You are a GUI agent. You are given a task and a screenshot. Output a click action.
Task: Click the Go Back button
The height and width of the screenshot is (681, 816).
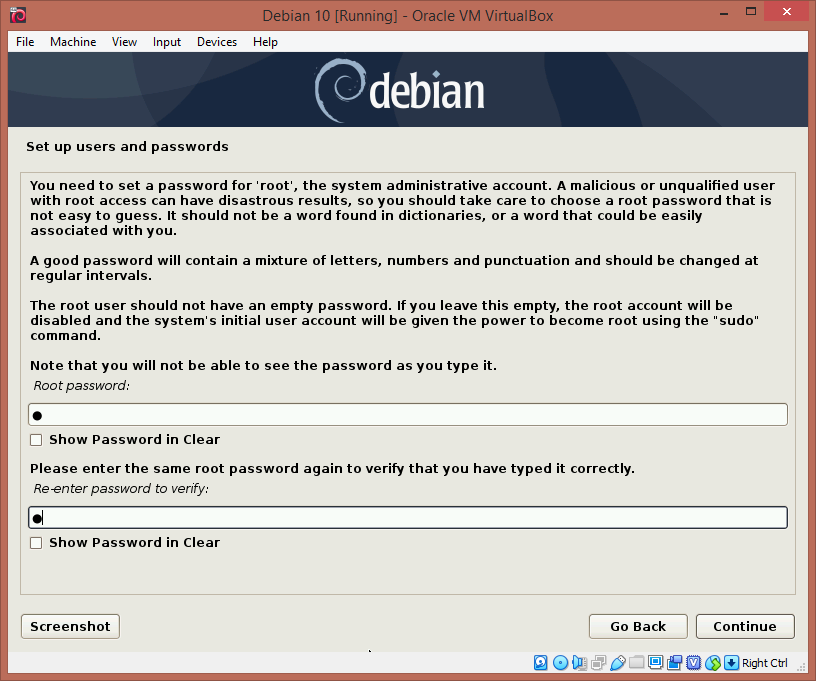pos(638,626)
